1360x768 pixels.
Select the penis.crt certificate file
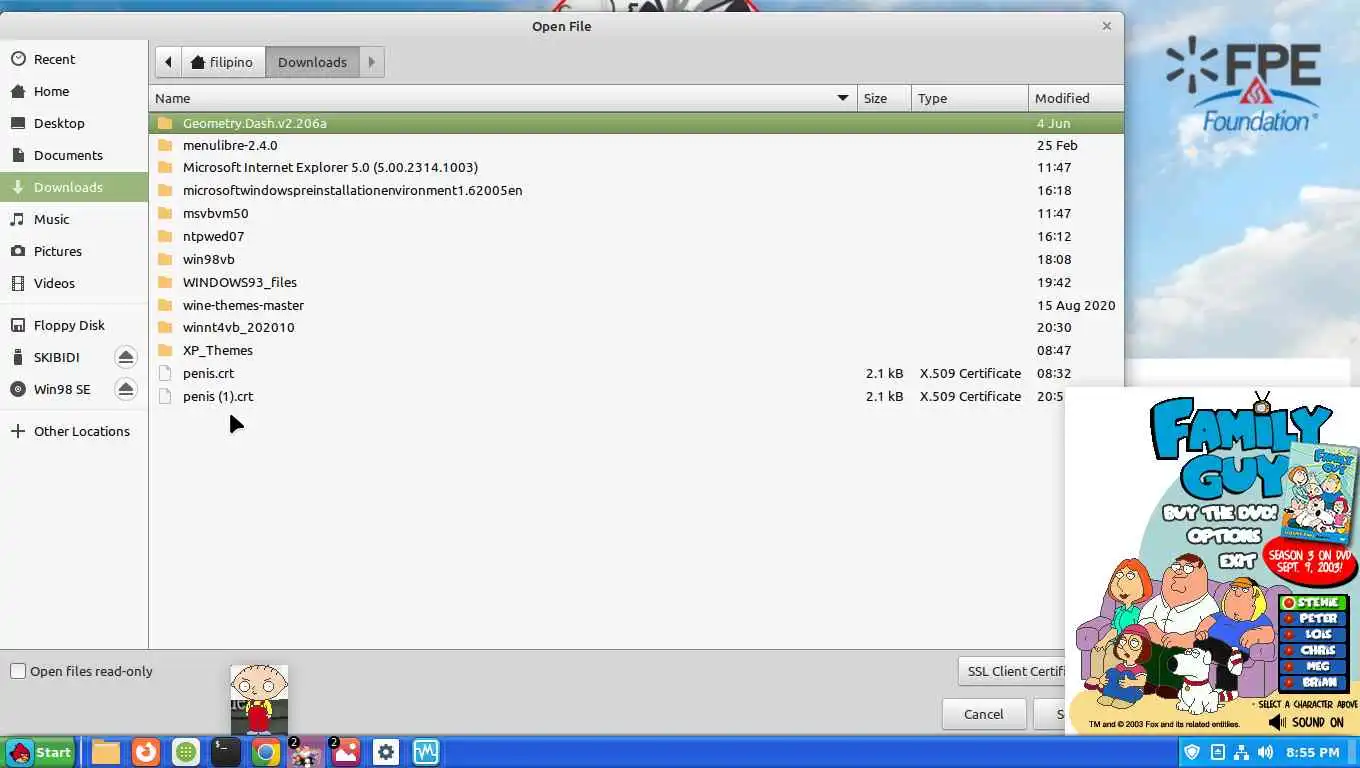(637, 373)
